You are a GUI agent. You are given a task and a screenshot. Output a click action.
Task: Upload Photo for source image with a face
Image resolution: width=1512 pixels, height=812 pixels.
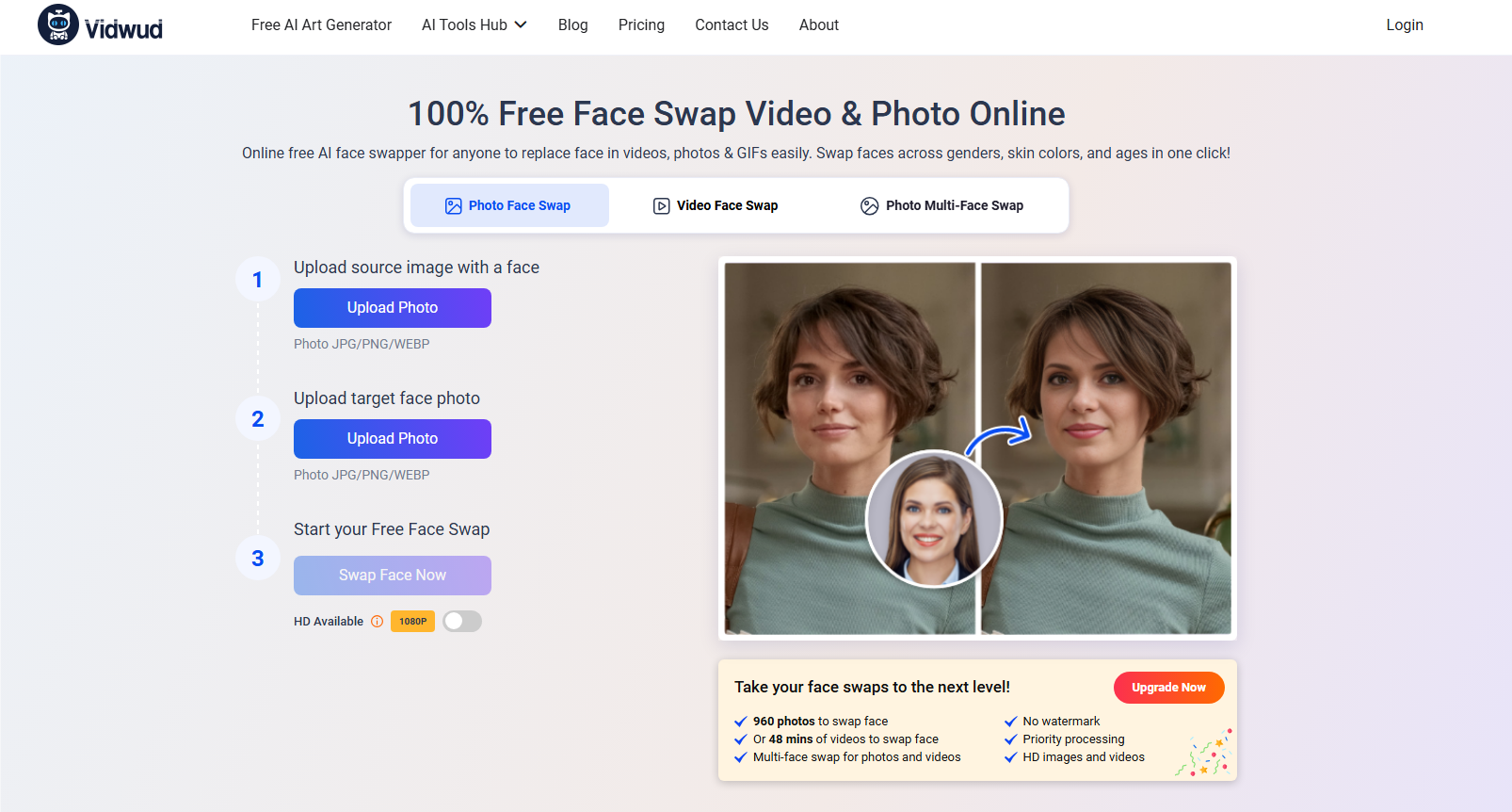click(x=393, y=308)
